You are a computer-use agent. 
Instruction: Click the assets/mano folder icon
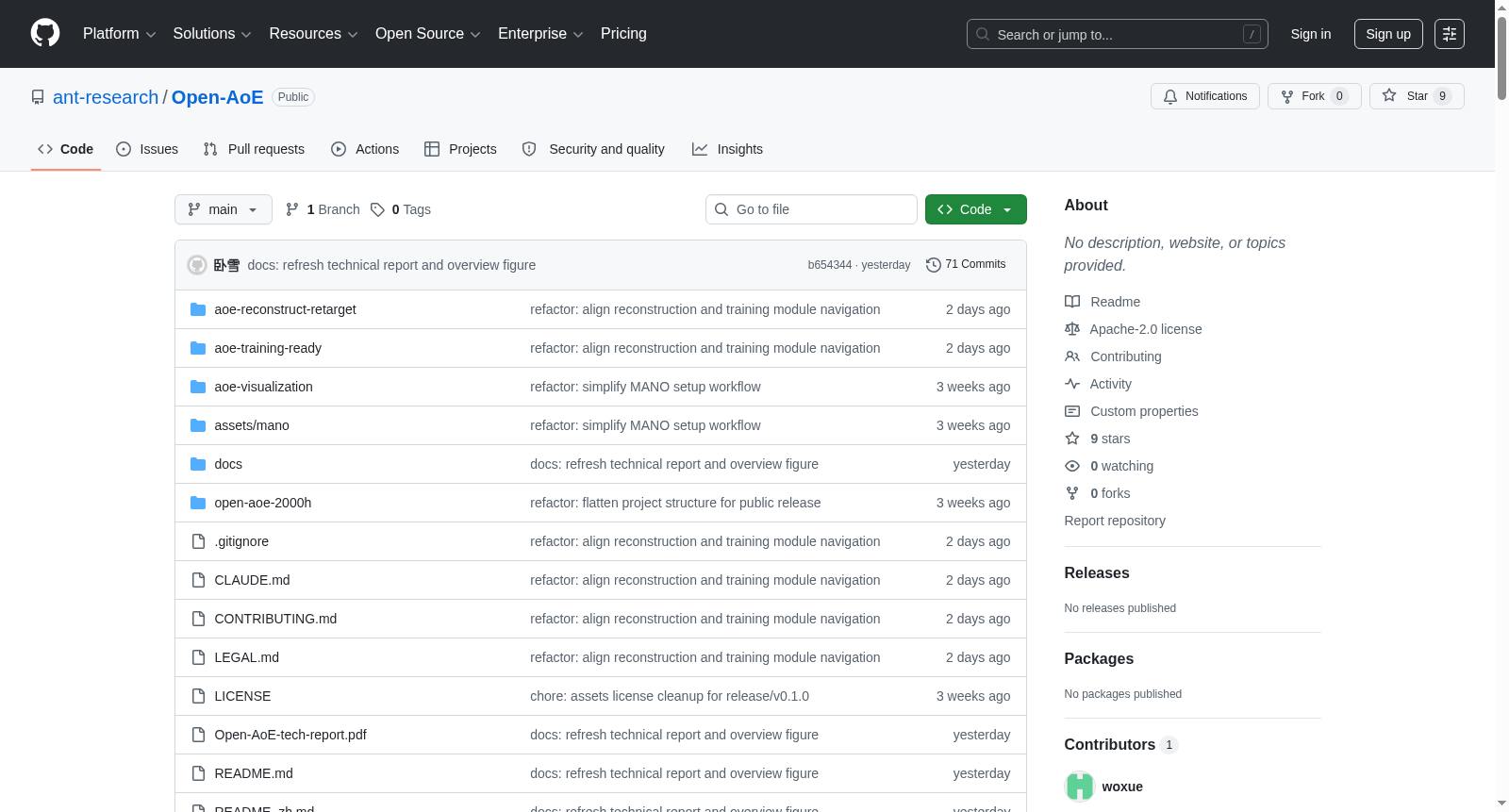tap(198, 425)
